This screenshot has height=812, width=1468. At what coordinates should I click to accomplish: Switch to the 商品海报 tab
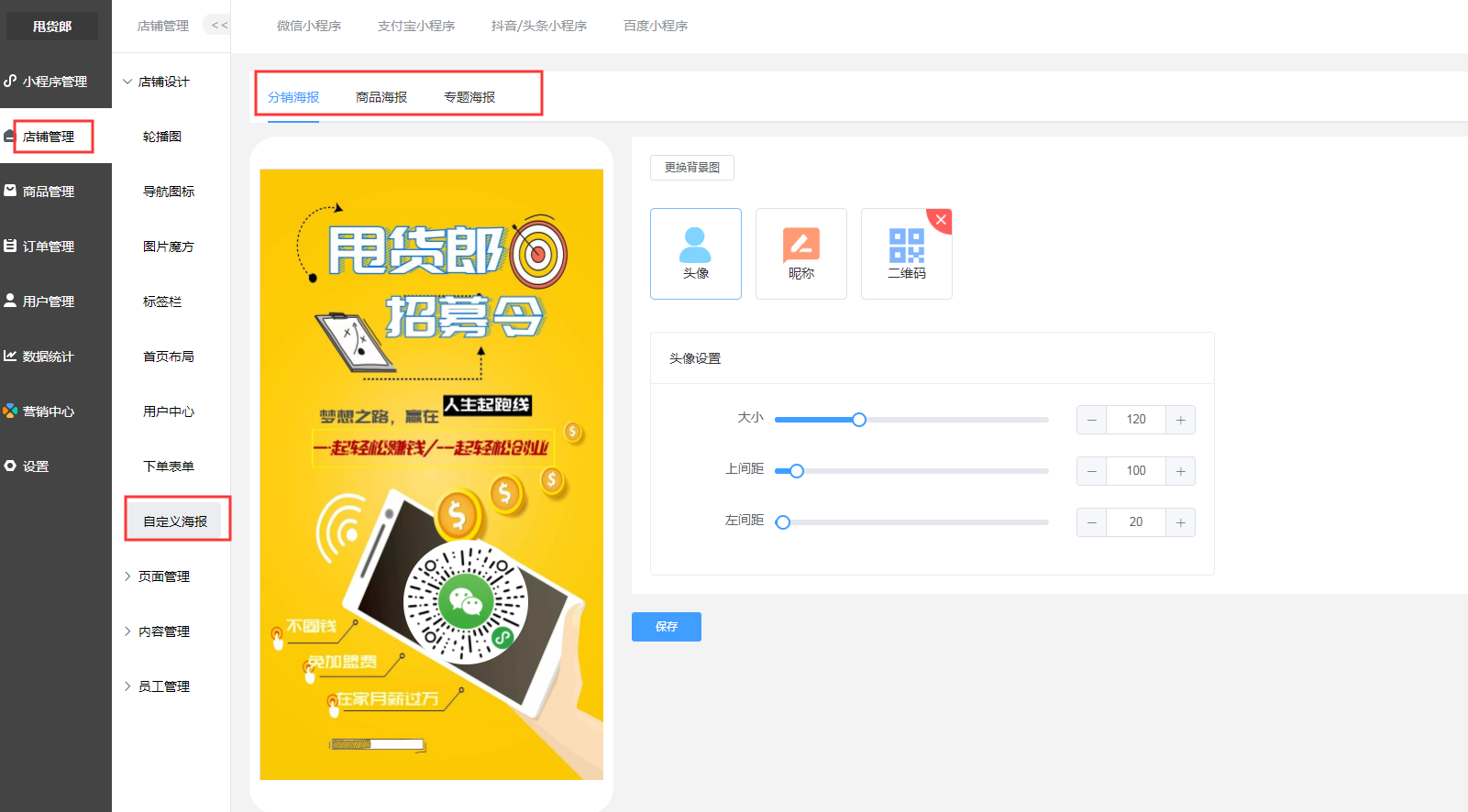pos(381,97)
